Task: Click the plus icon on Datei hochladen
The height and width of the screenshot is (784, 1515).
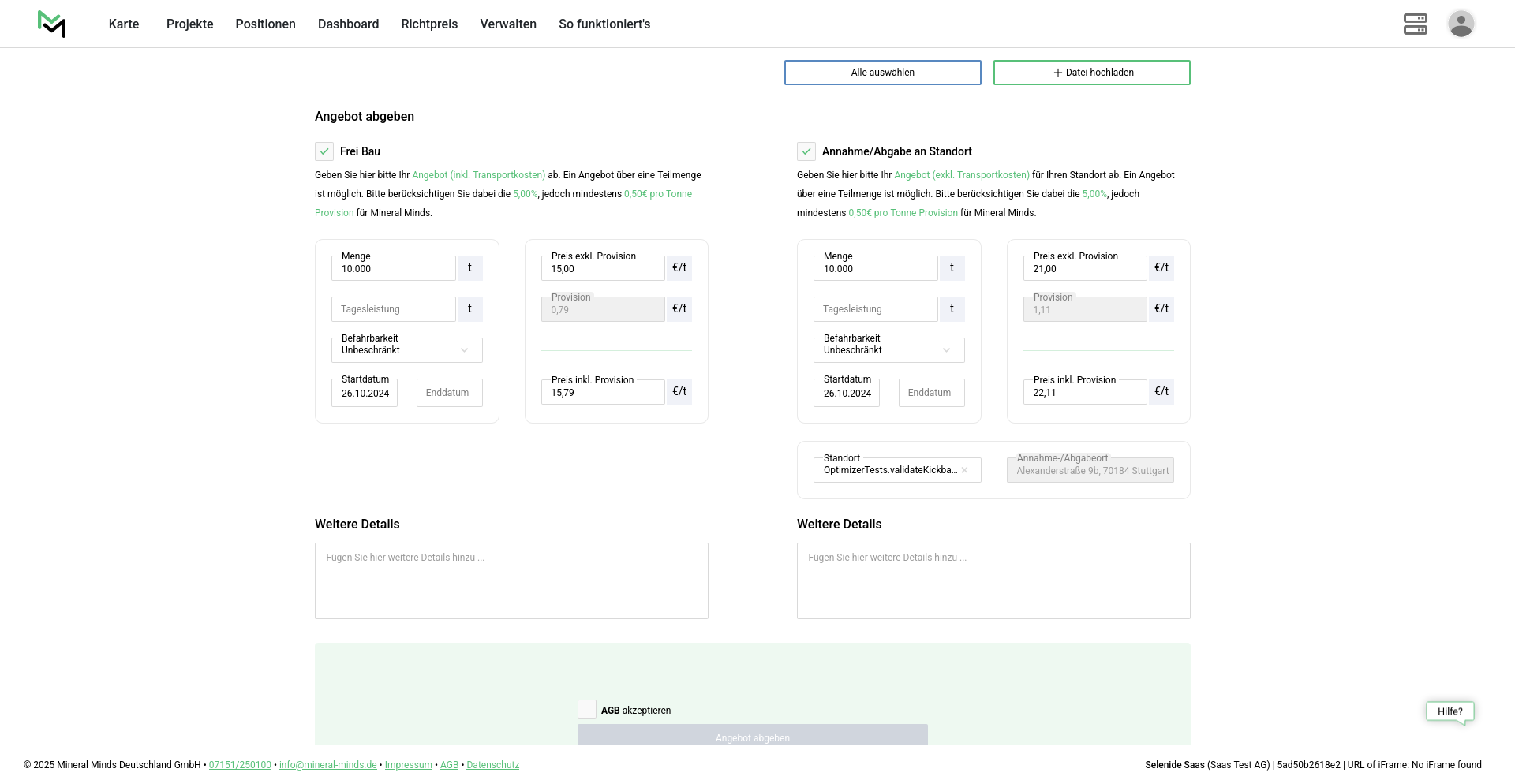Action: (x=1057, y=73)
